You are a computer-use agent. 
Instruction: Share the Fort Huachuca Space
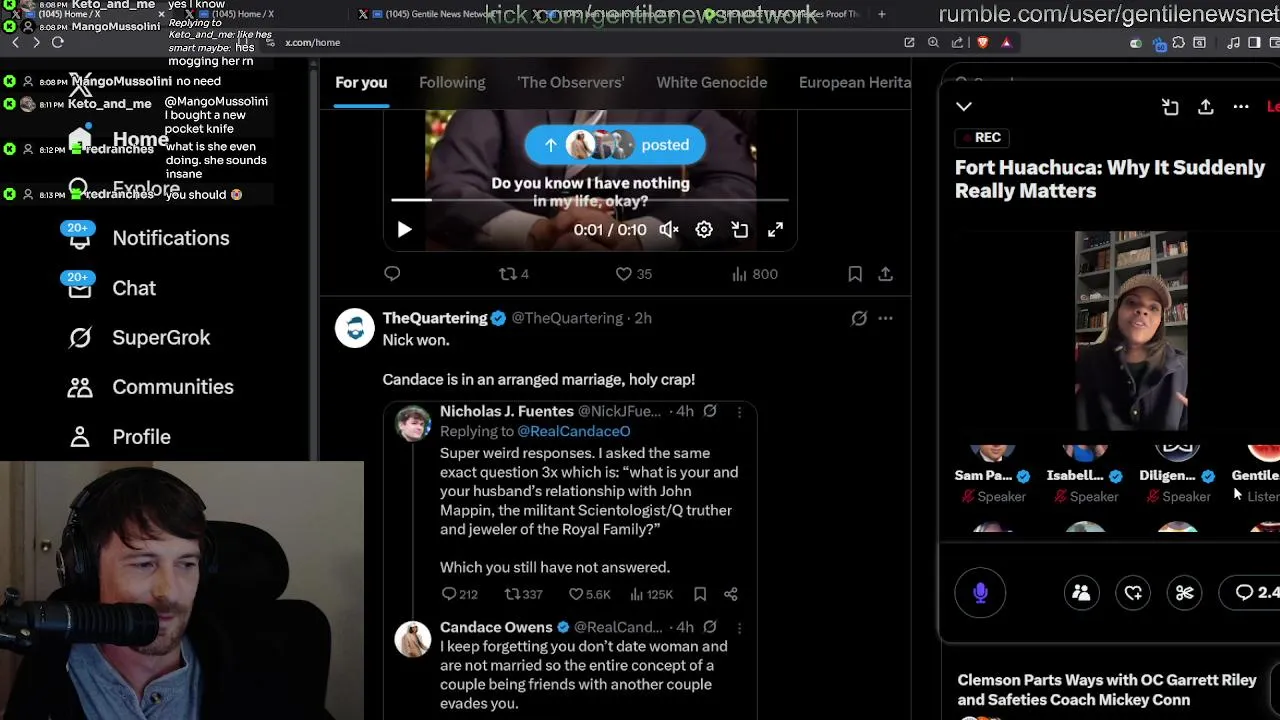(1206, 107)
